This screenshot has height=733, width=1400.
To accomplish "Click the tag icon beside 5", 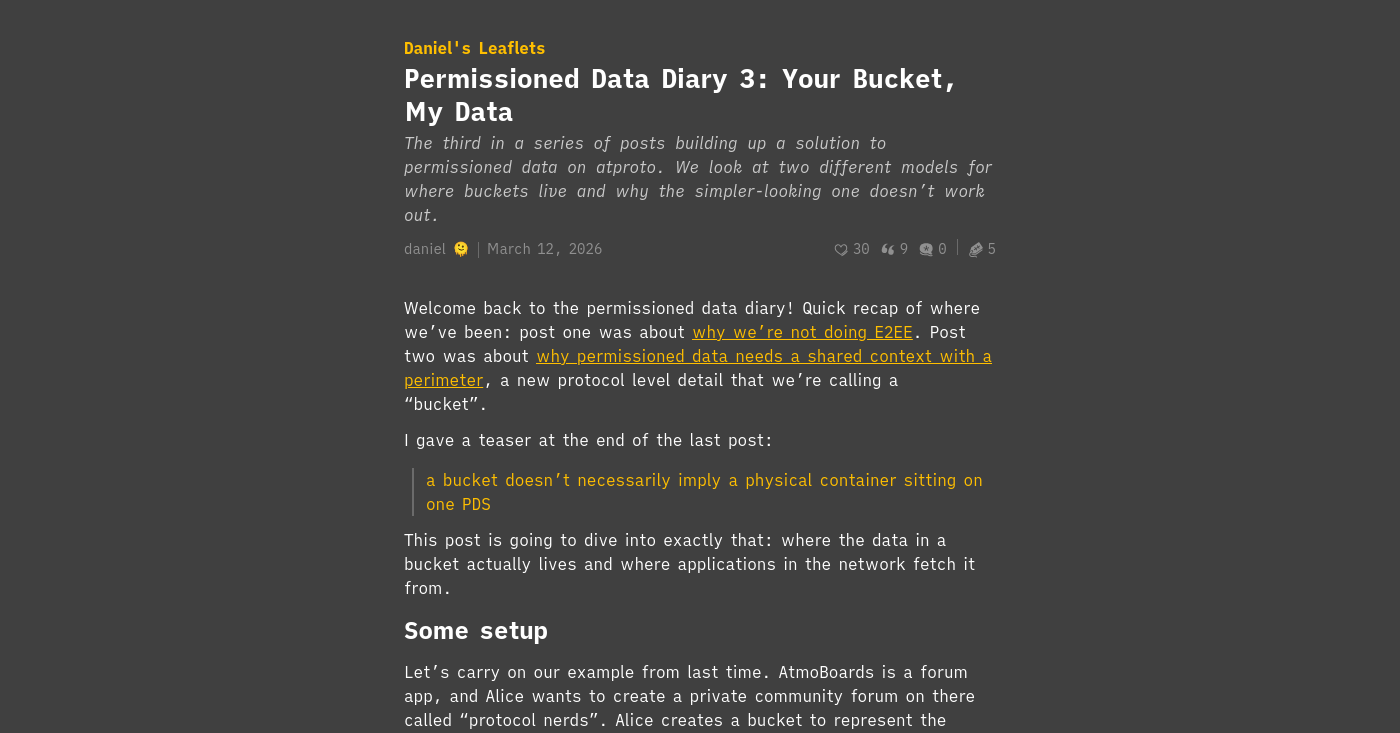I will pos(976,250).
